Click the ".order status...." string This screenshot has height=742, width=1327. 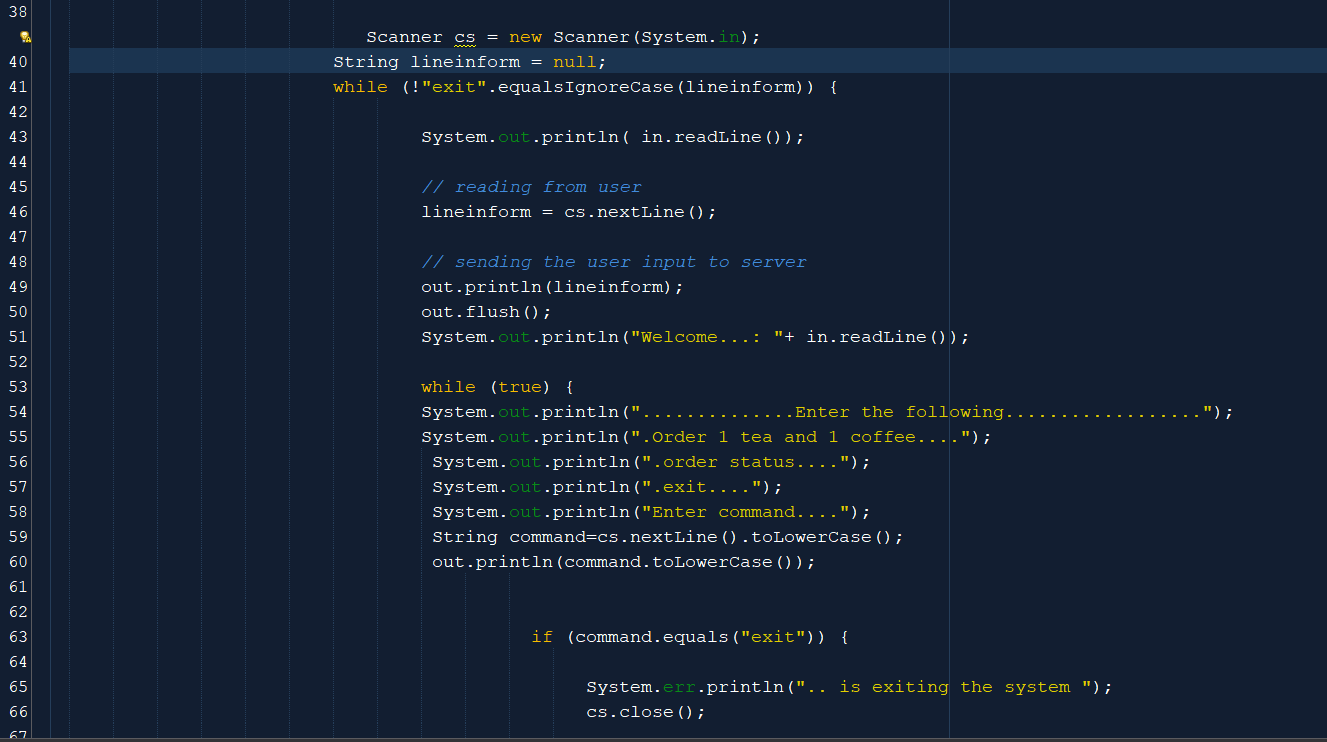pos(751,462)
